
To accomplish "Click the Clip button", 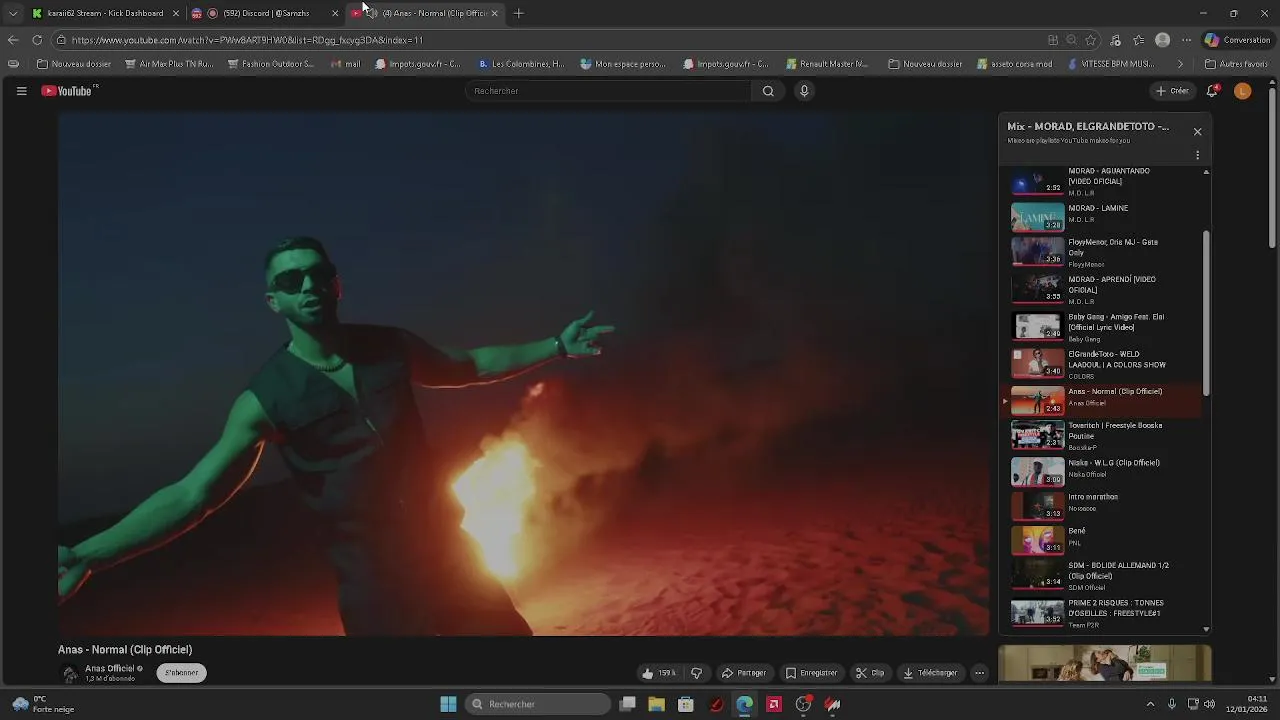I will tap(870, 673).
